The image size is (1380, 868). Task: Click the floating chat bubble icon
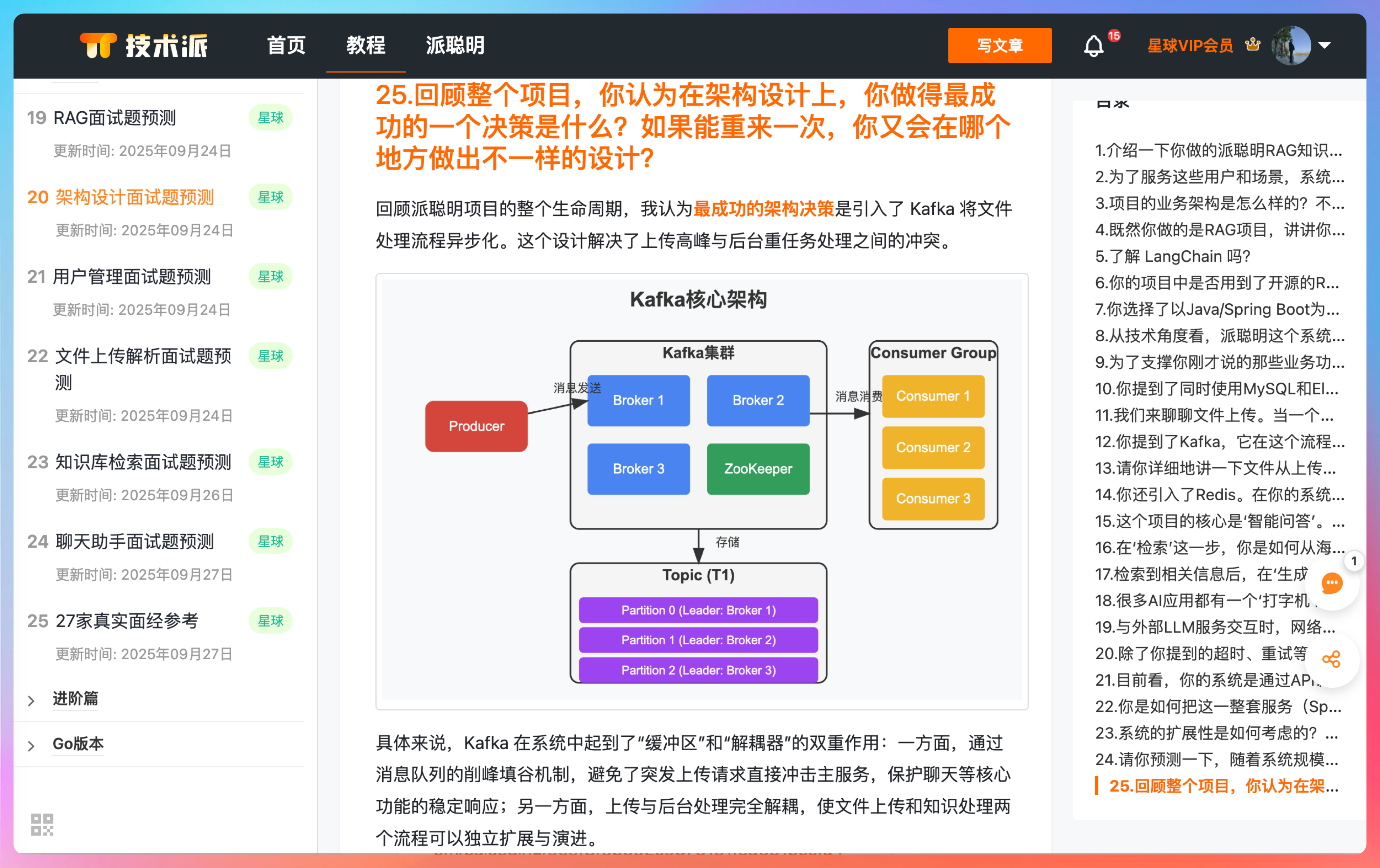1332,583
